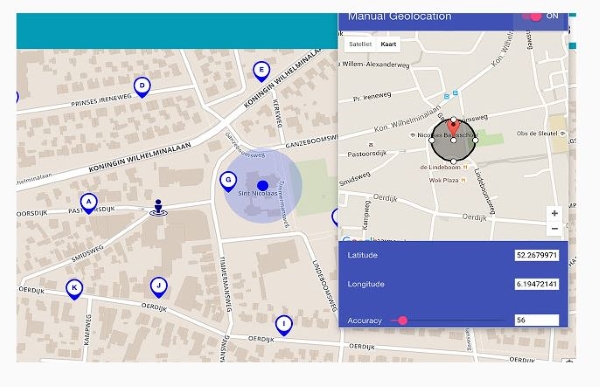Open map marker G beside Sint Nicolaas

(x=228, y=181)
